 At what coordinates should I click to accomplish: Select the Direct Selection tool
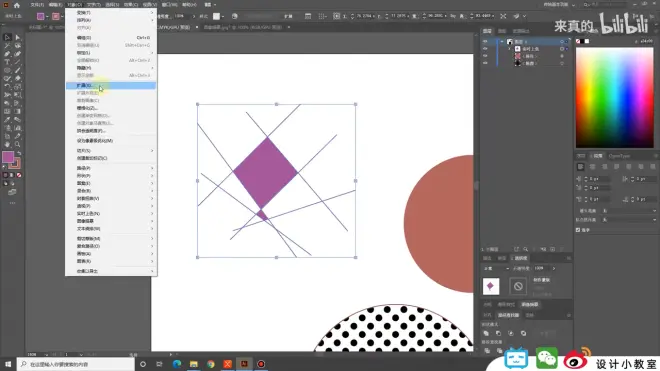(17, 37)
